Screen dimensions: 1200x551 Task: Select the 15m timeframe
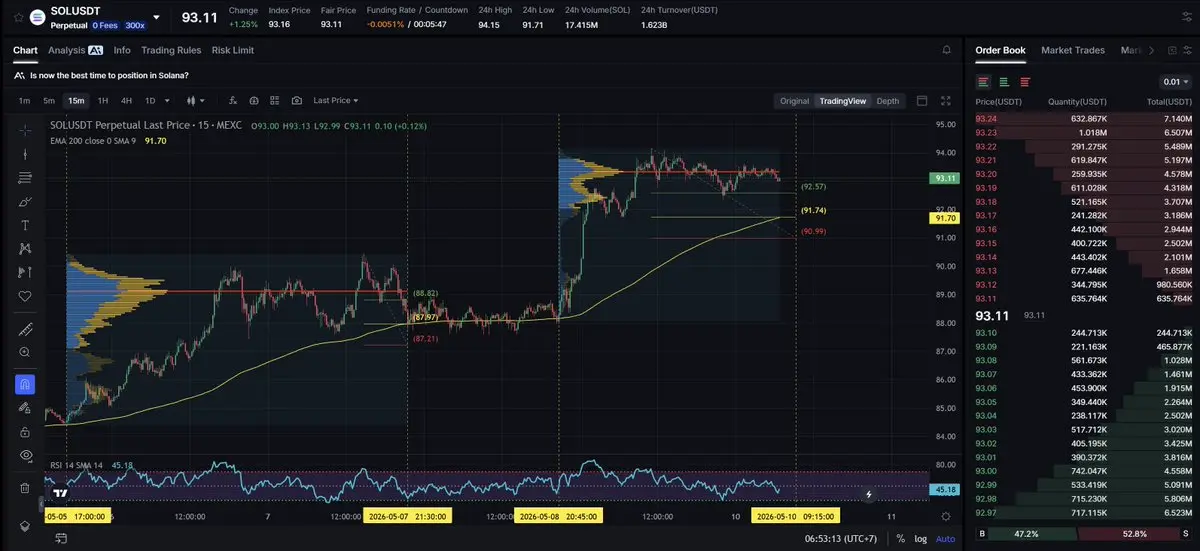[x=76, y=101]
